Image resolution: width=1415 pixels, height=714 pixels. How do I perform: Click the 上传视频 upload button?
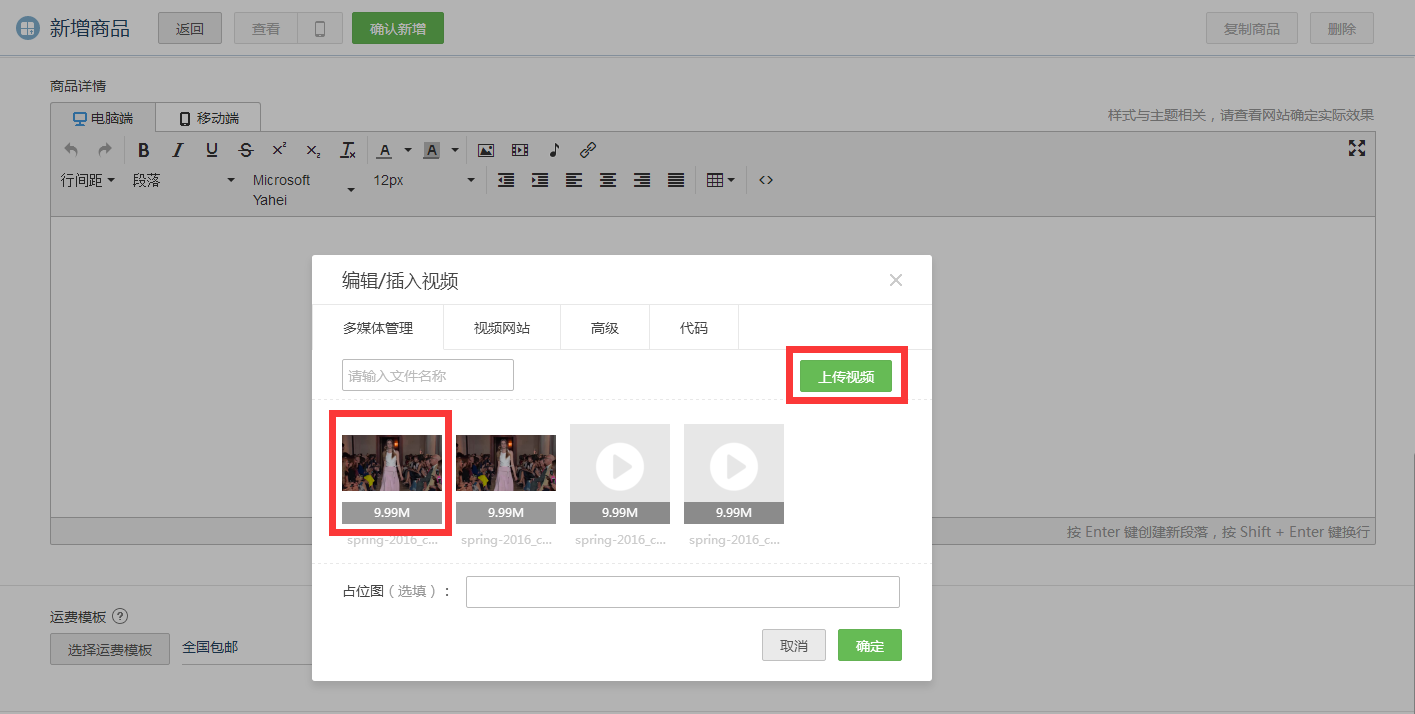click(846, 377)
